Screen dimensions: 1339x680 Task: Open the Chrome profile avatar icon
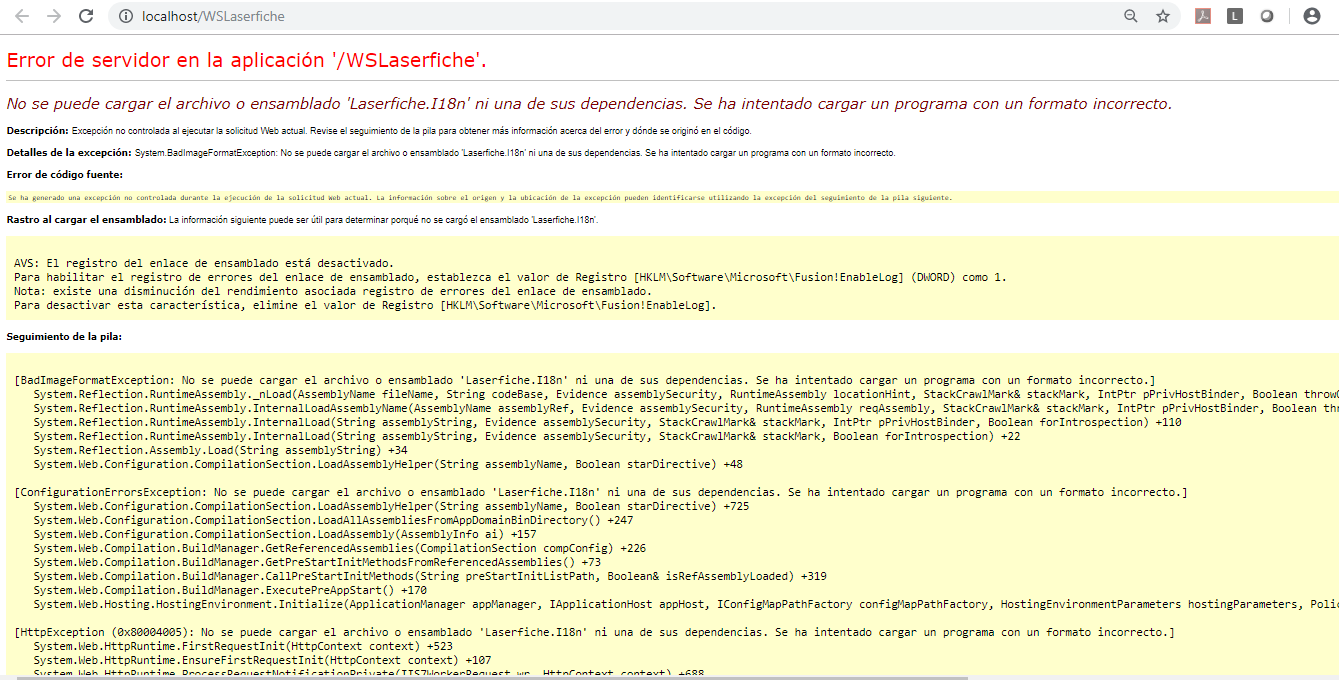click(1311, 16)
